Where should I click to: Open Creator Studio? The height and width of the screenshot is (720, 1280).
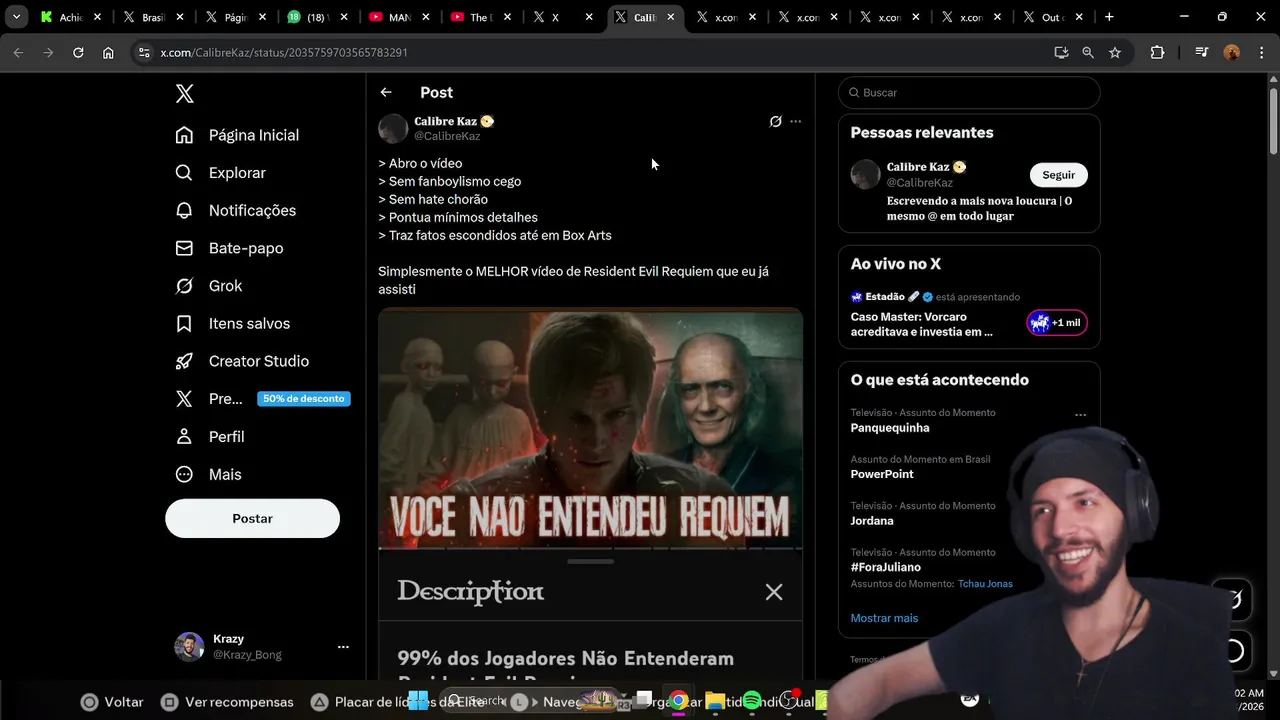click(242, 361)
